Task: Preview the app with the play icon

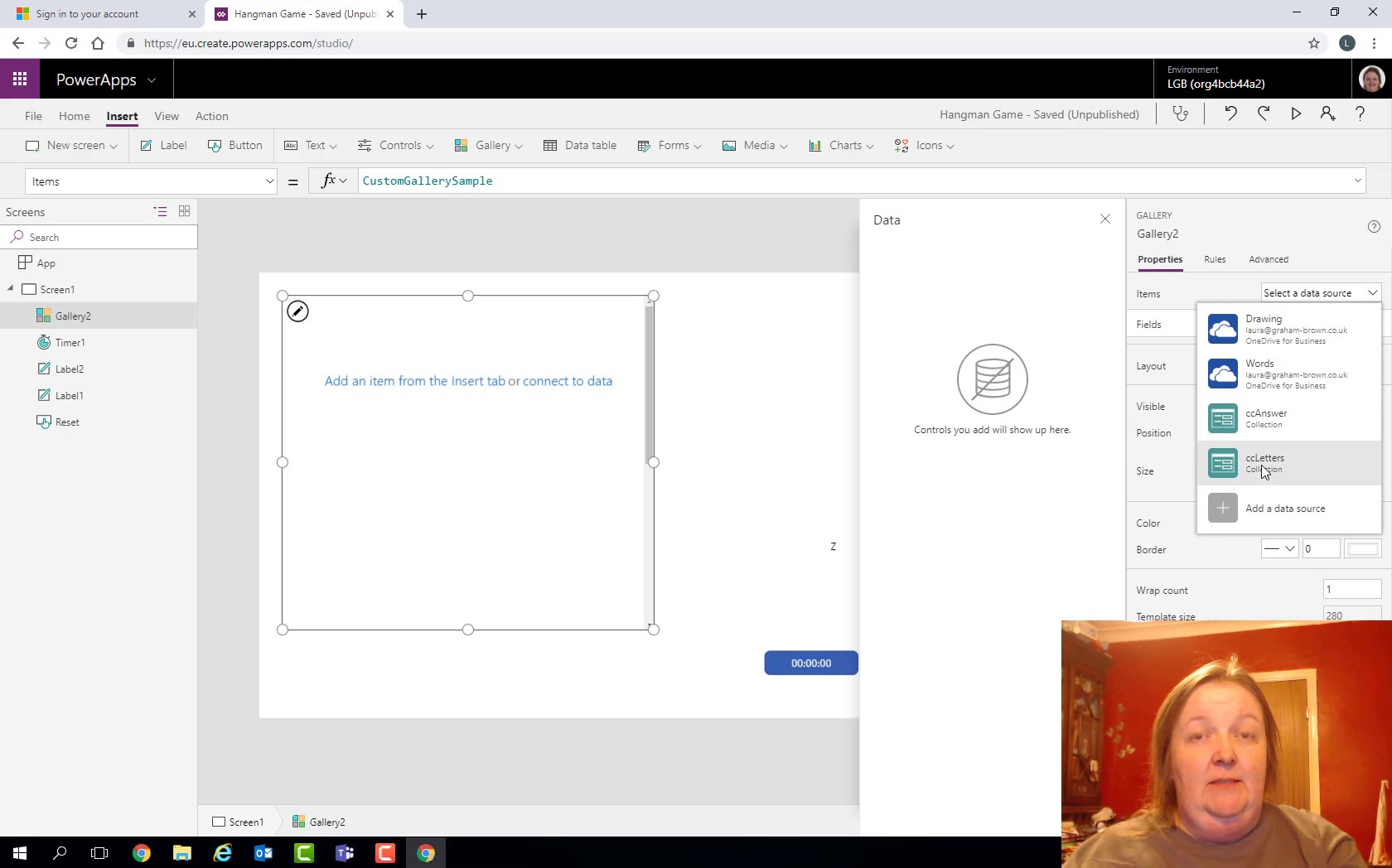Action: tap(1296, 114)
